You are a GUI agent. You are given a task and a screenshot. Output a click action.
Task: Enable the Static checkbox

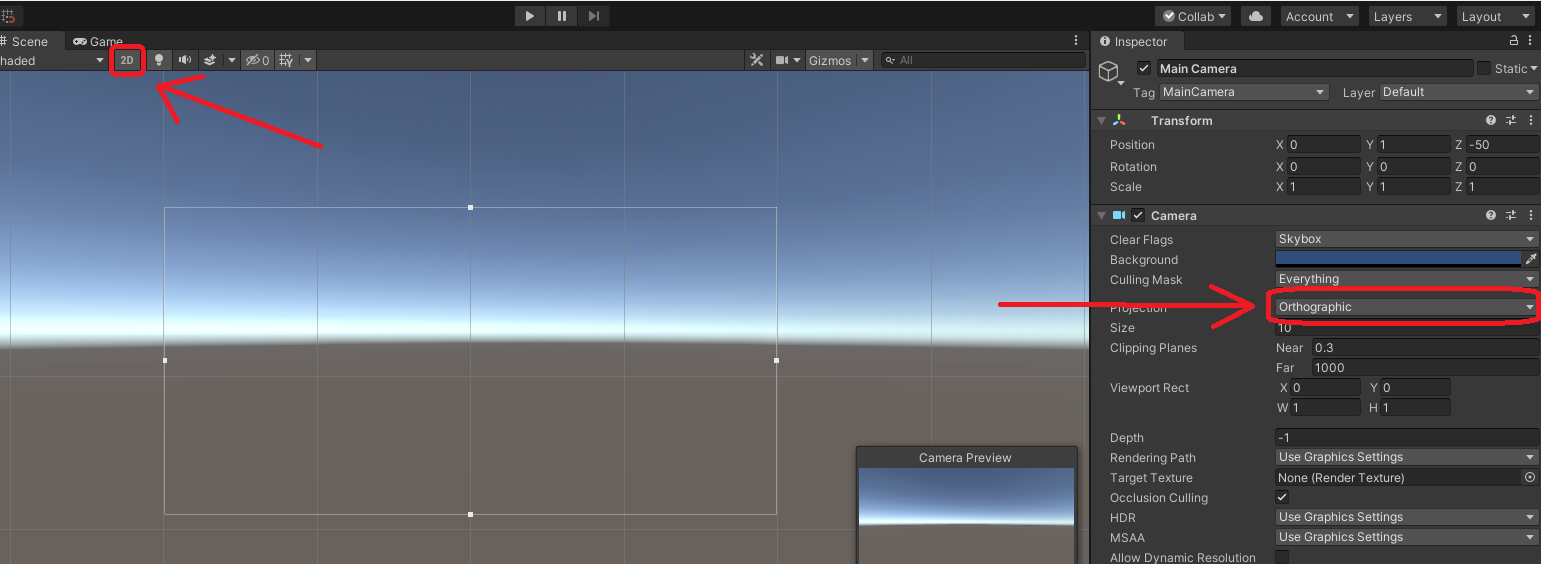(1484, 68)
